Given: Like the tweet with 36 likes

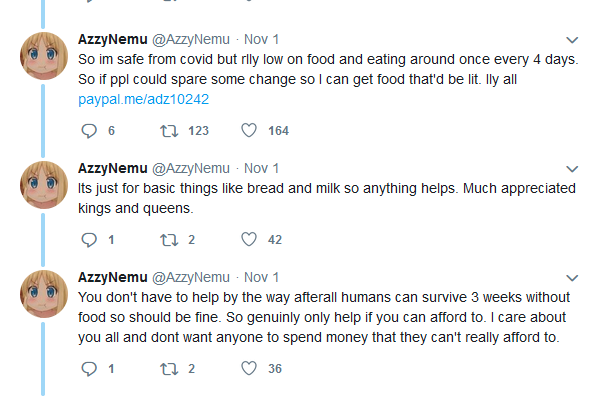Looking at the screenshot, I should pos(249,368).
